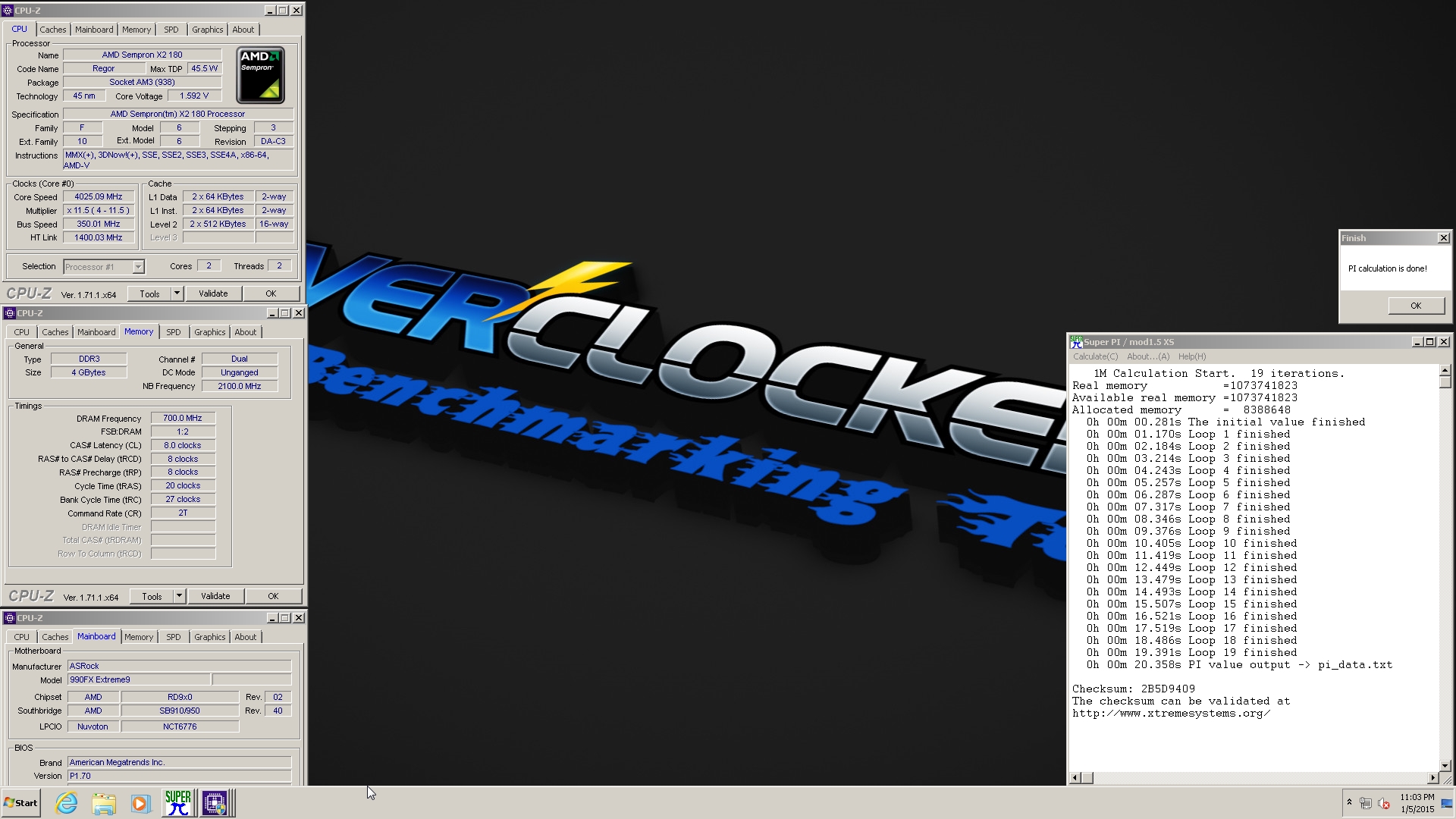This screenshot has height=819, width=1456.
Task: Open Mainboard tab in top CPU-Z window
Action: [94, 30]
